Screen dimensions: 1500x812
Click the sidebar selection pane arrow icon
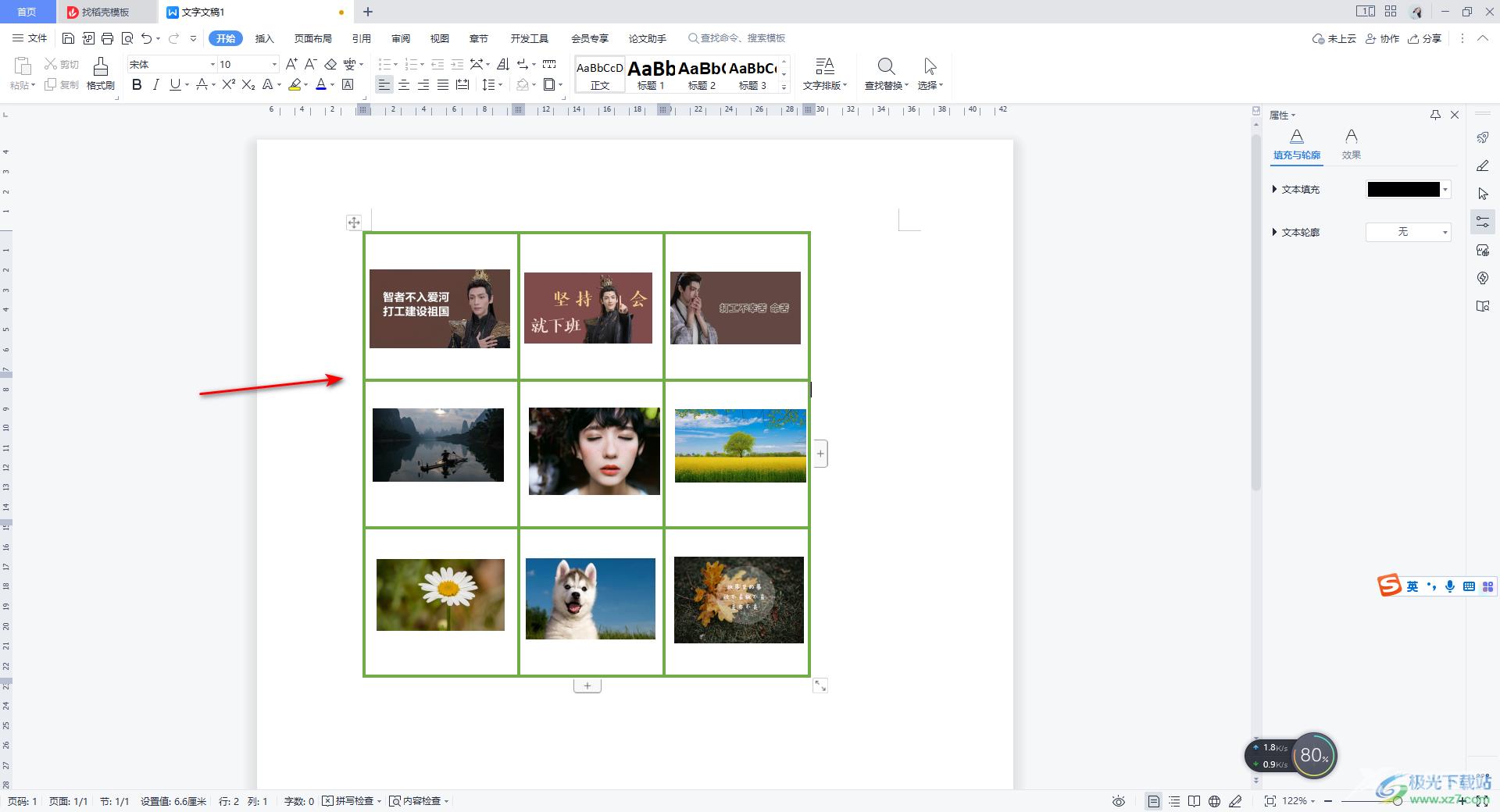point(1483,194)
